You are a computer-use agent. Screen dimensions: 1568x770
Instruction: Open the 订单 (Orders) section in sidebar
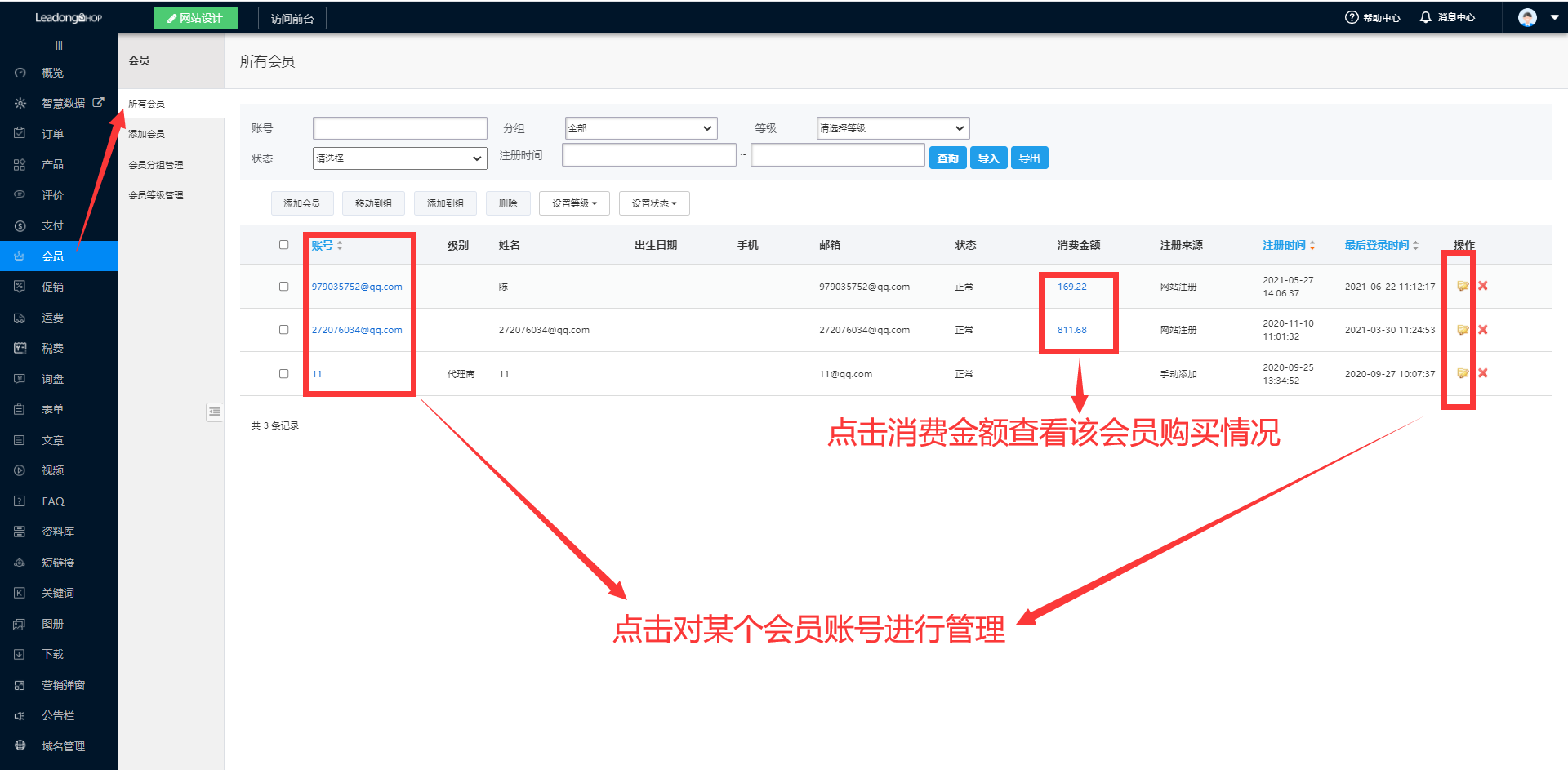[51, 133]
